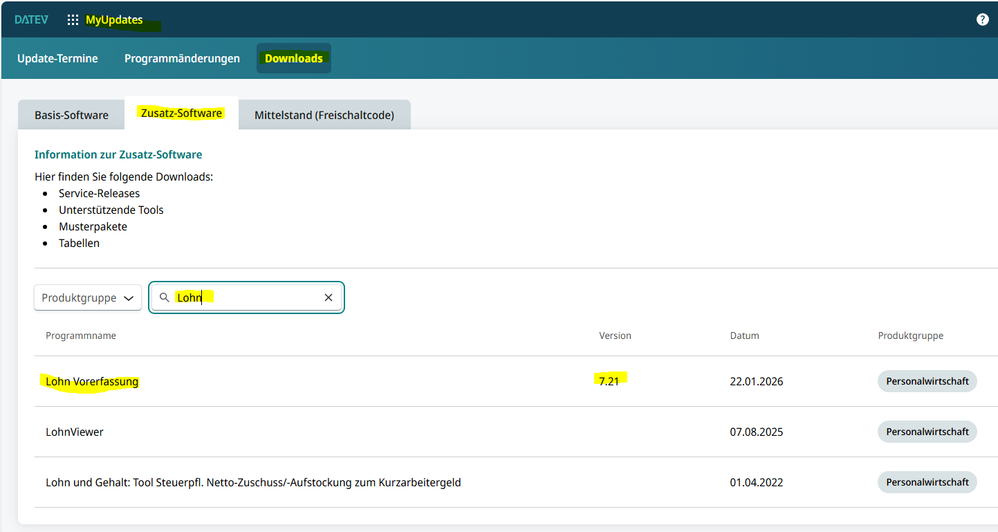This screenshot has height=532, width=998.
Task: Click the DATEV logo
Action: [x=31, y=20]
